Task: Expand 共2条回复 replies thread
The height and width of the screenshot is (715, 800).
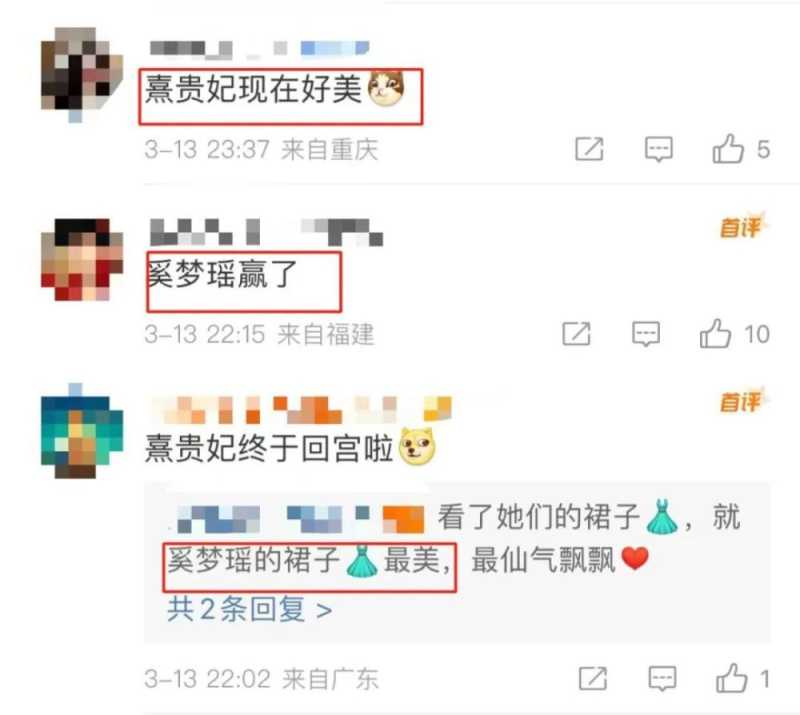Action: coord(249,609)
